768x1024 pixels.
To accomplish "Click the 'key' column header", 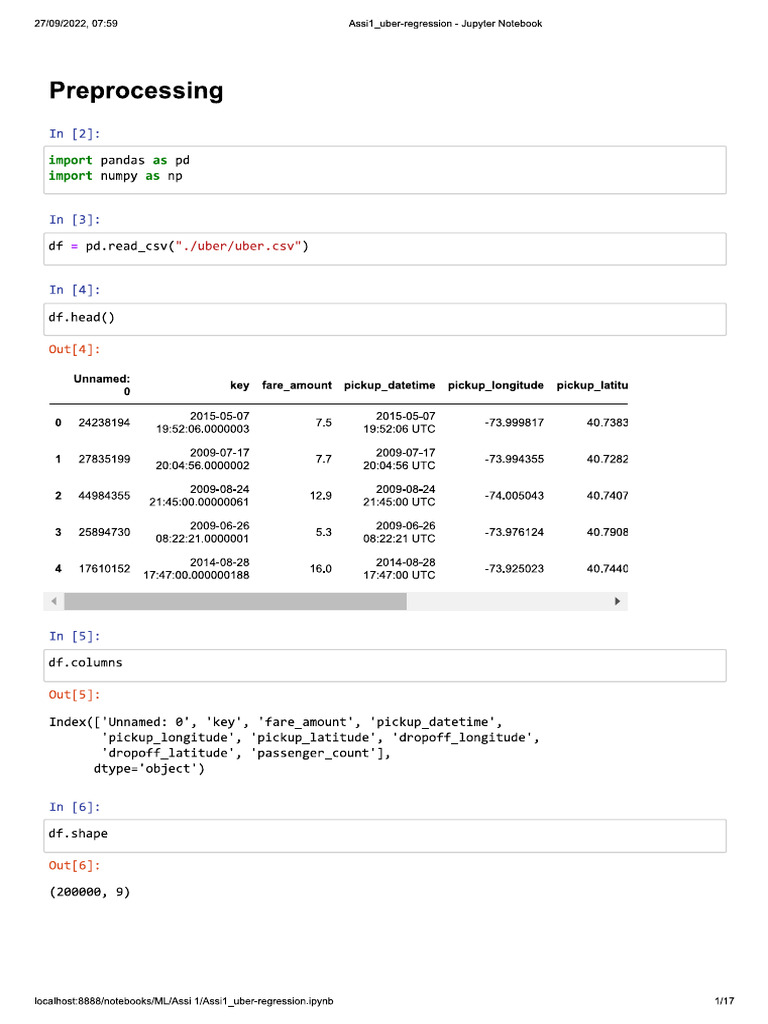I will tap(240, 385).
